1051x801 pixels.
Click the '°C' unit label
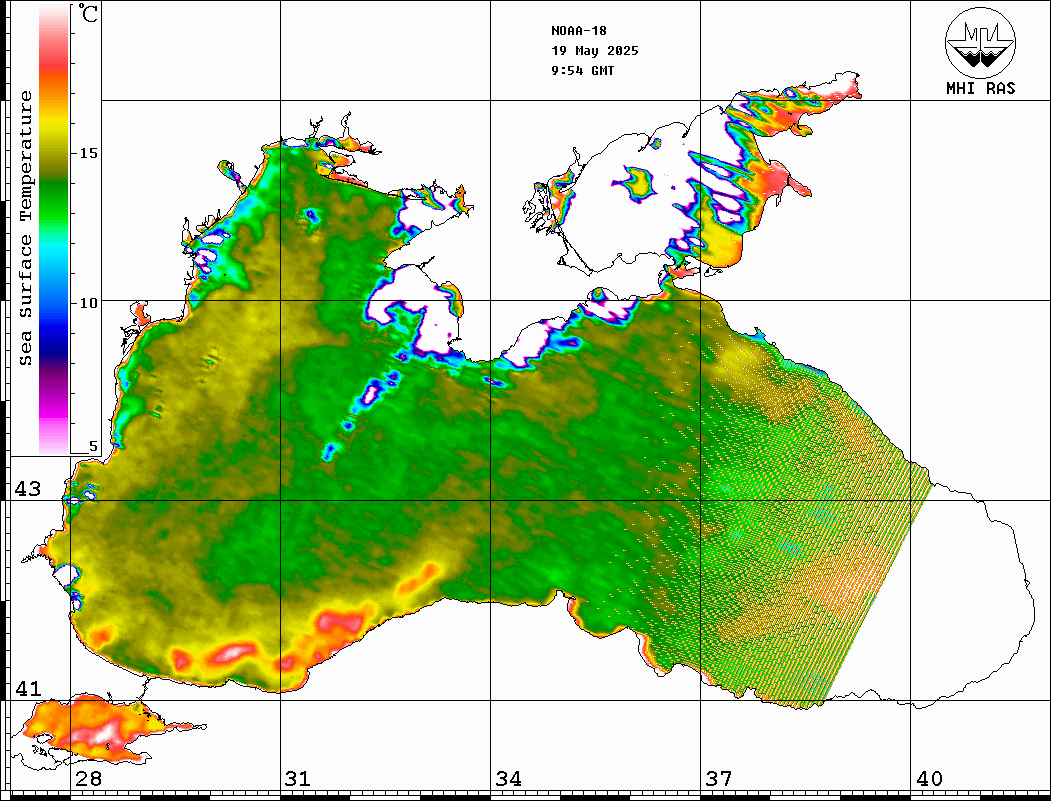click(x=88, y=13)
